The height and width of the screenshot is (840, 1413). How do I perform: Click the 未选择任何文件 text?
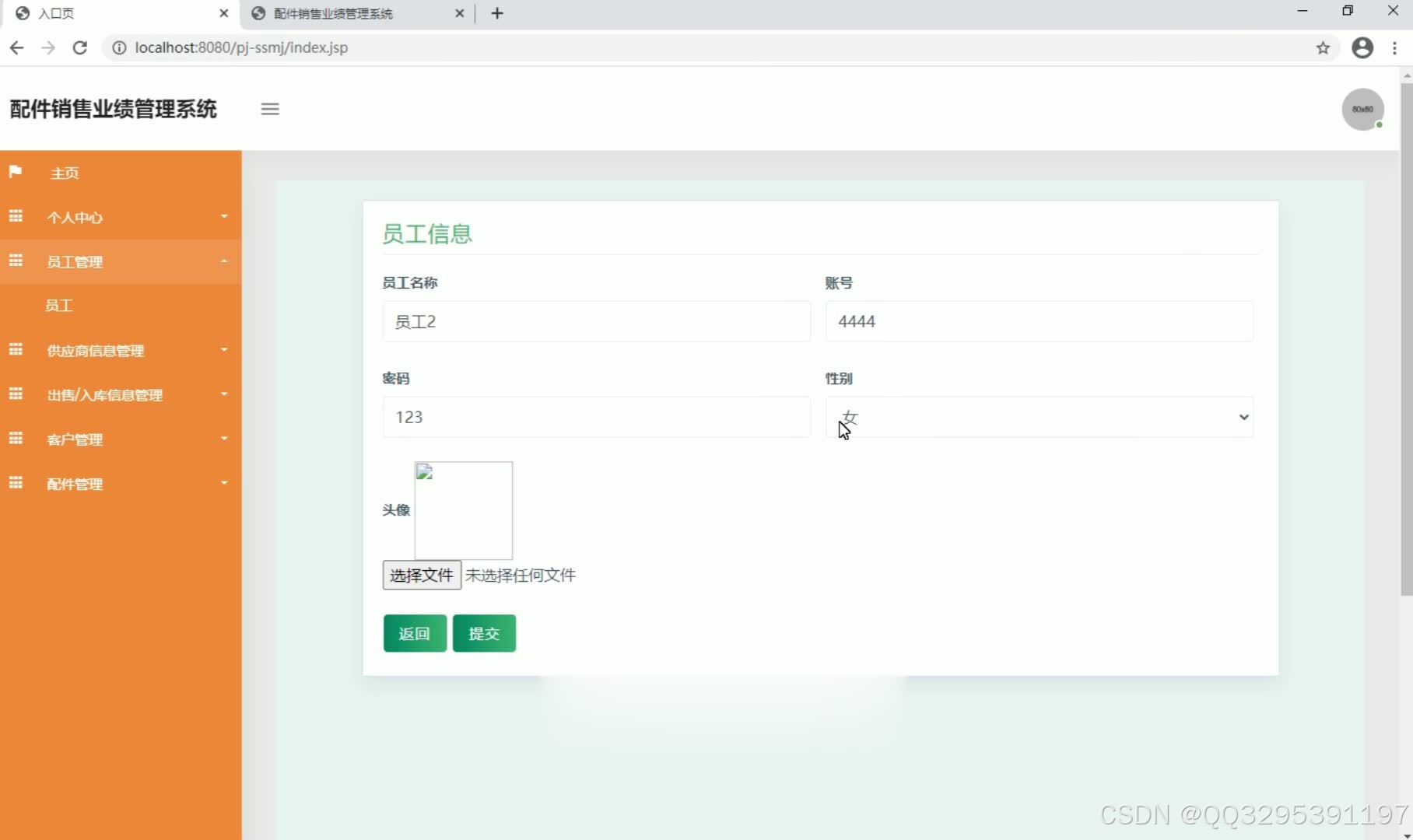point(521,575)
